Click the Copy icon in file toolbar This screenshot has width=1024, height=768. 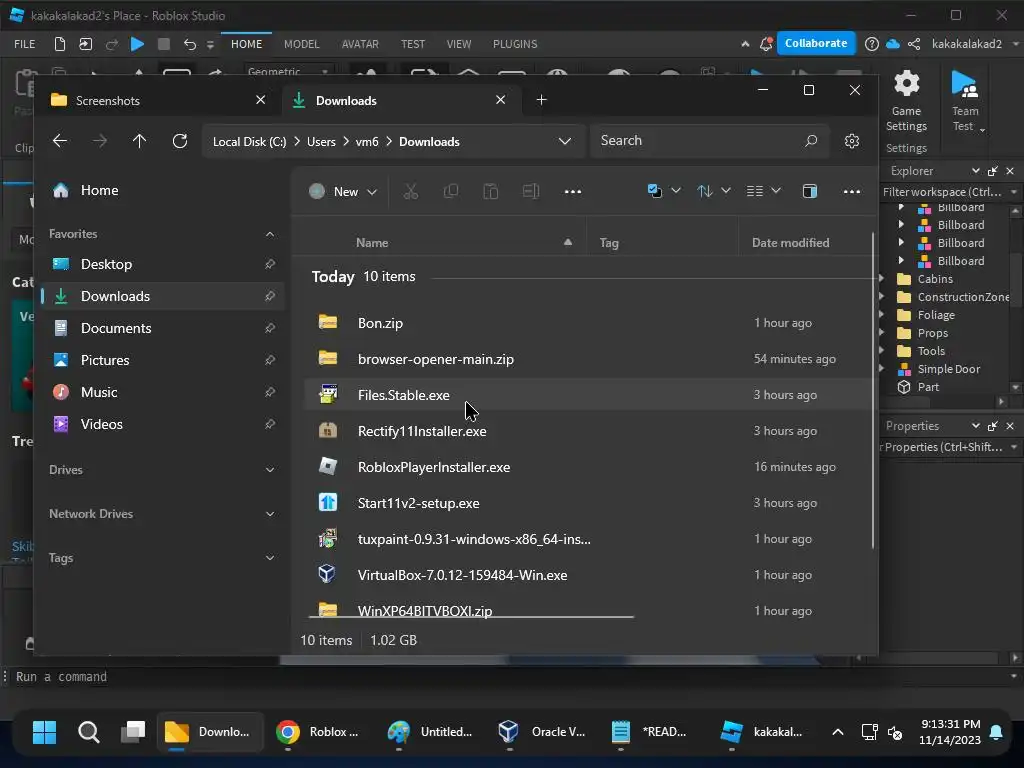tap(451, 191)
